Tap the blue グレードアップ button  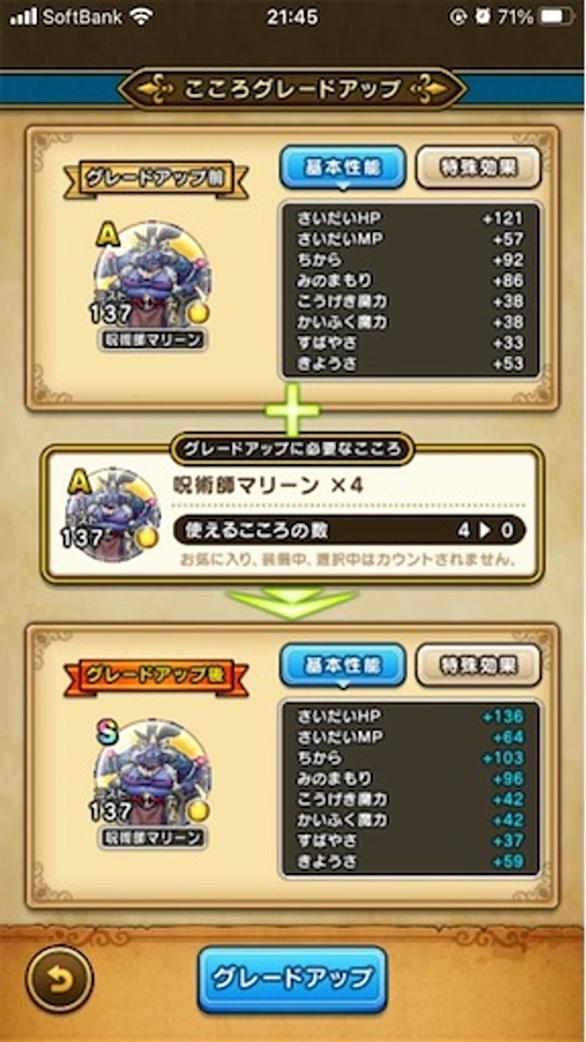coord(292,980)
